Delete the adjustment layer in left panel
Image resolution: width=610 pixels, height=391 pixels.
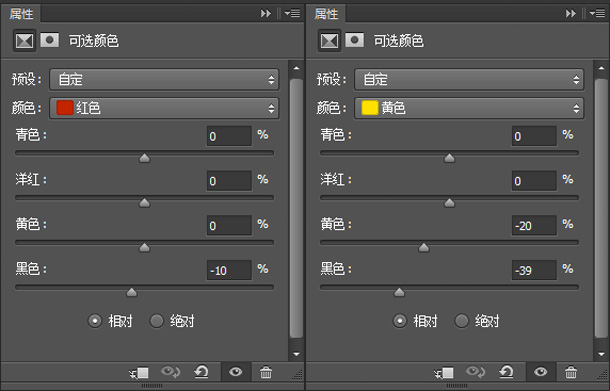click(x=266, y=372)
